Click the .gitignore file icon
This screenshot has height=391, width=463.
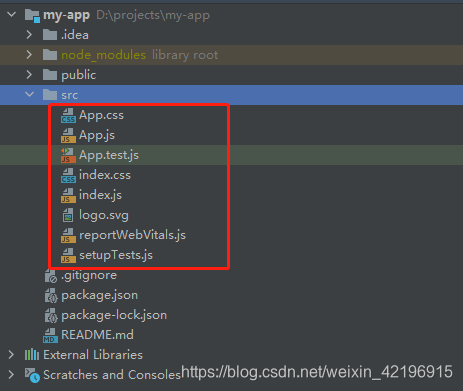[51, 276]
